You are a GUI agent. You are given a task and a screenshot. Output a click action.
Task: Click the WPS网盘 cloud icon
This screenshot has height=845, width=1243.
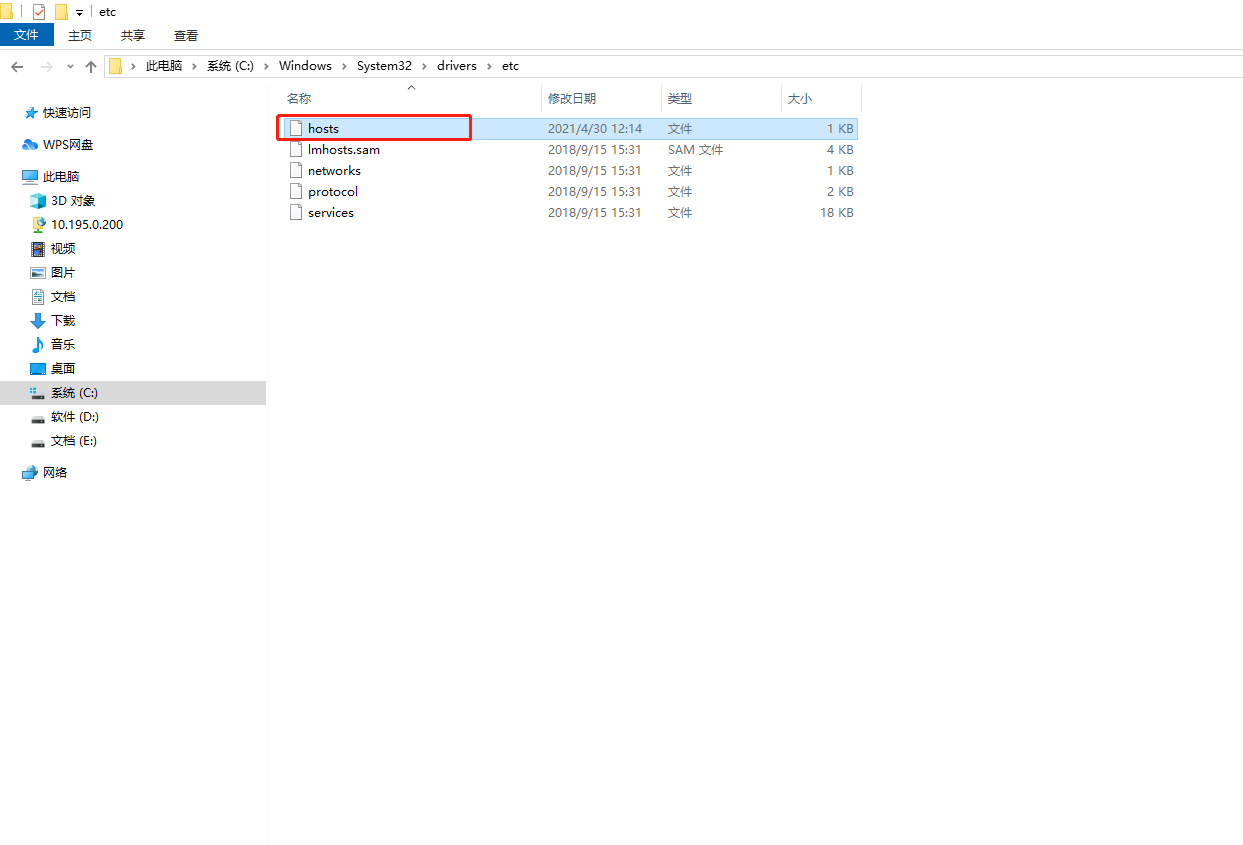[30, 145]
